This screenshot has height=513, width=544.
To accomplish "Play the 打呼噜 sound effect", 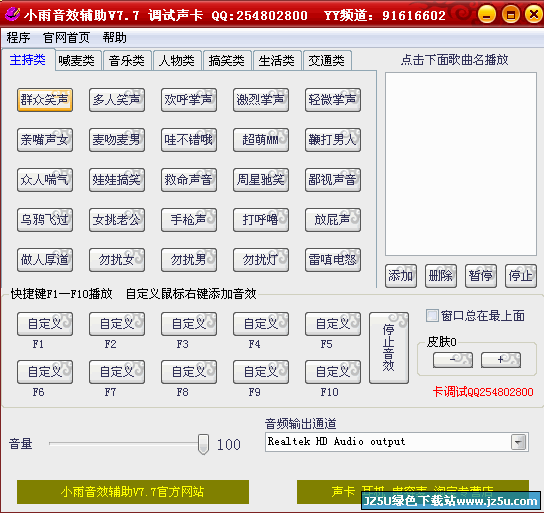I will 261,220.
